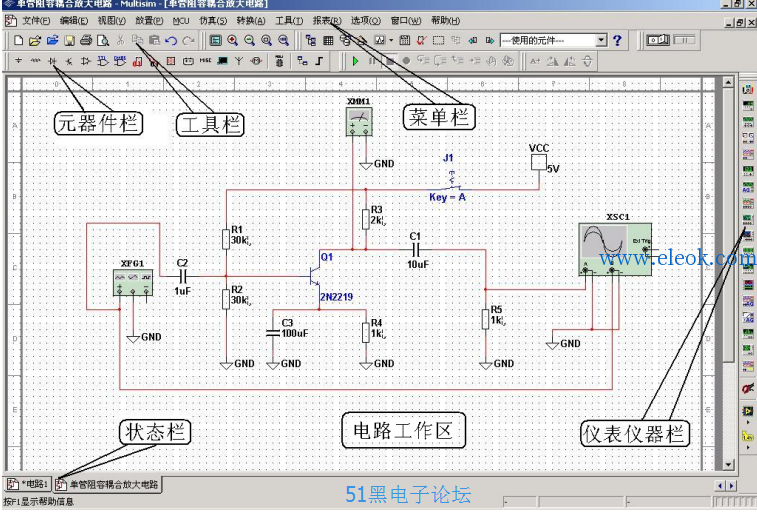Capture a screen area with the dashed rectangle
The image size is (757, 513).
(438, 41)
